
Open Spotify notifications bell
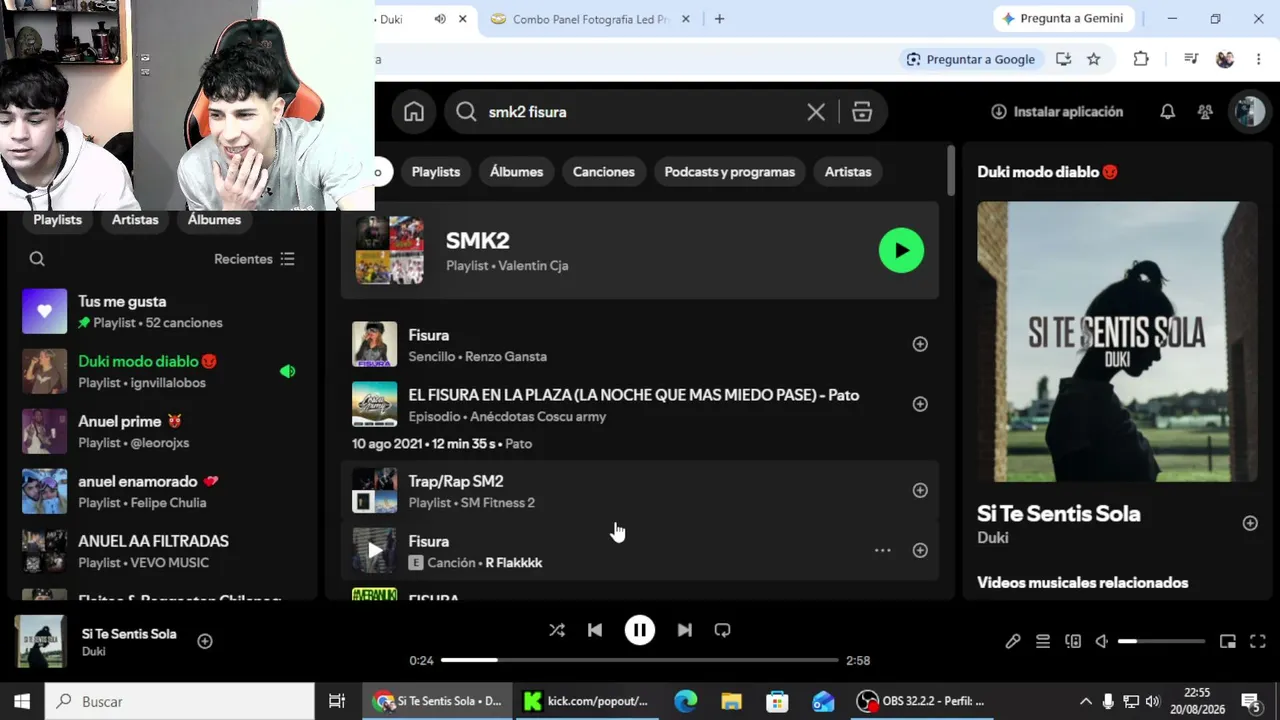(1167, 112)
